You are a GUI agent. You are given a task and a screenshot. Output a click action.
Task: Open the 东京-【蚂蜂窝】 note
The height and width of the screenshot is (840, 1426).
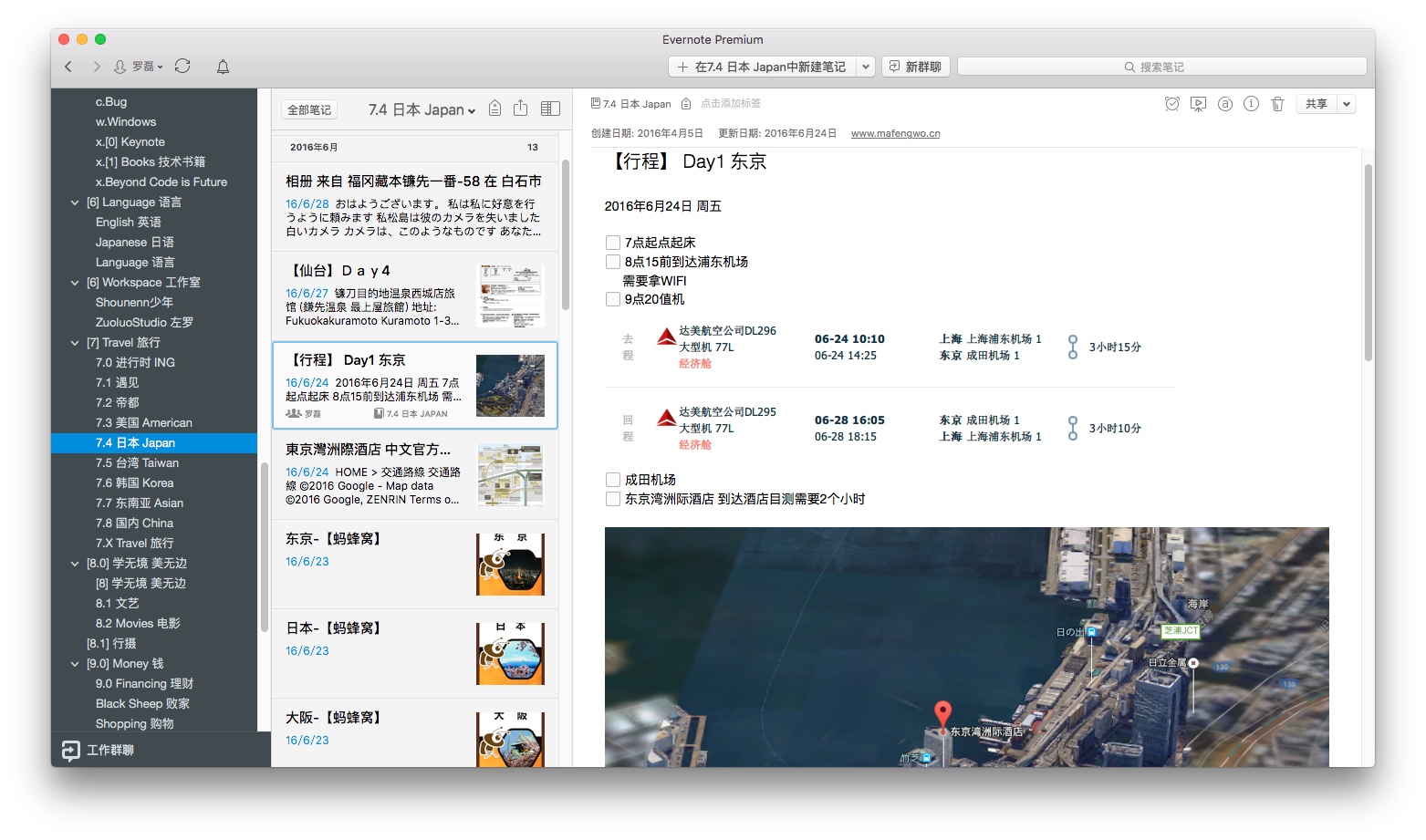point(415,564)
